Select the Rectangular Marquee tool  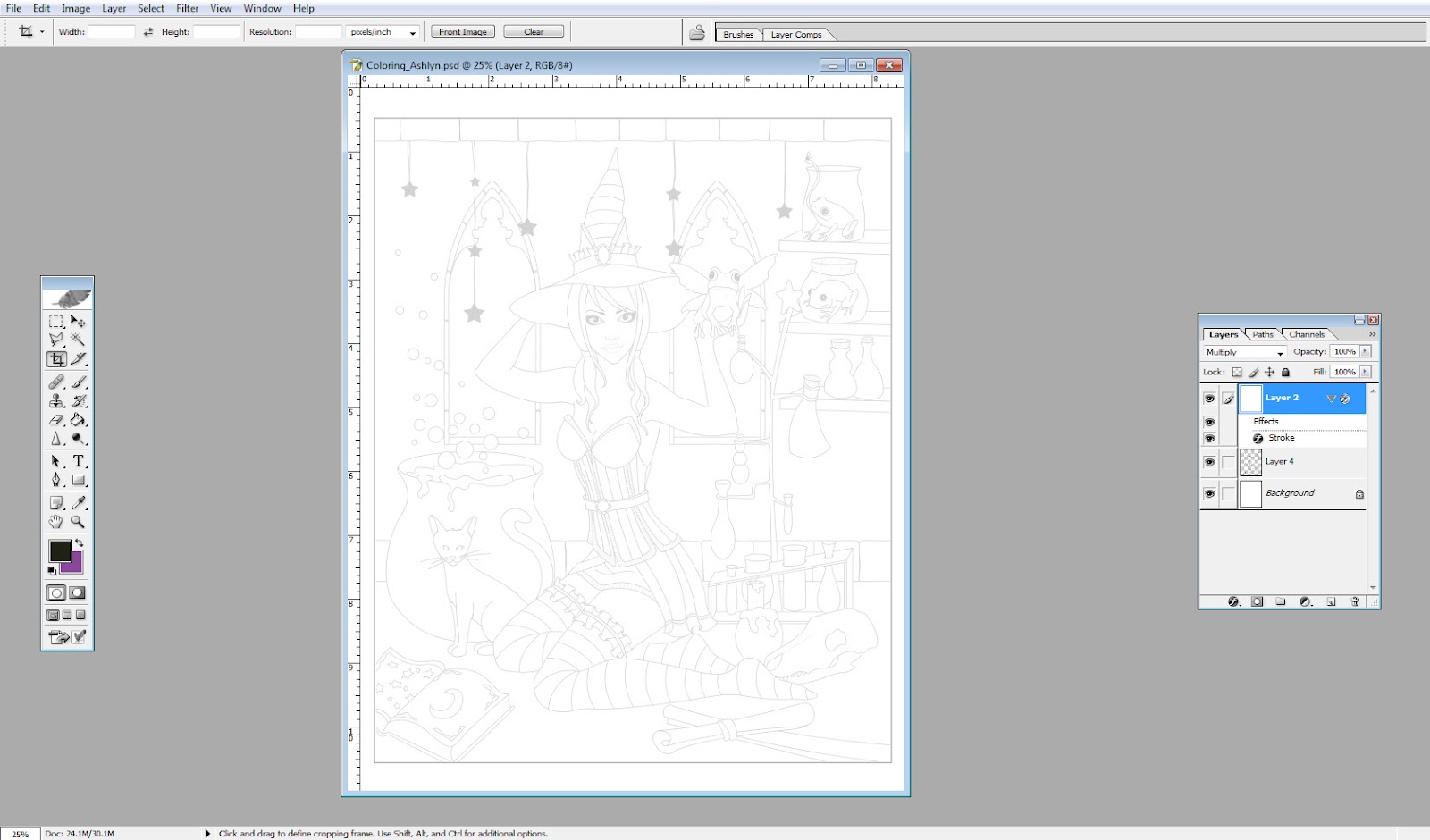tap(56, 321)
